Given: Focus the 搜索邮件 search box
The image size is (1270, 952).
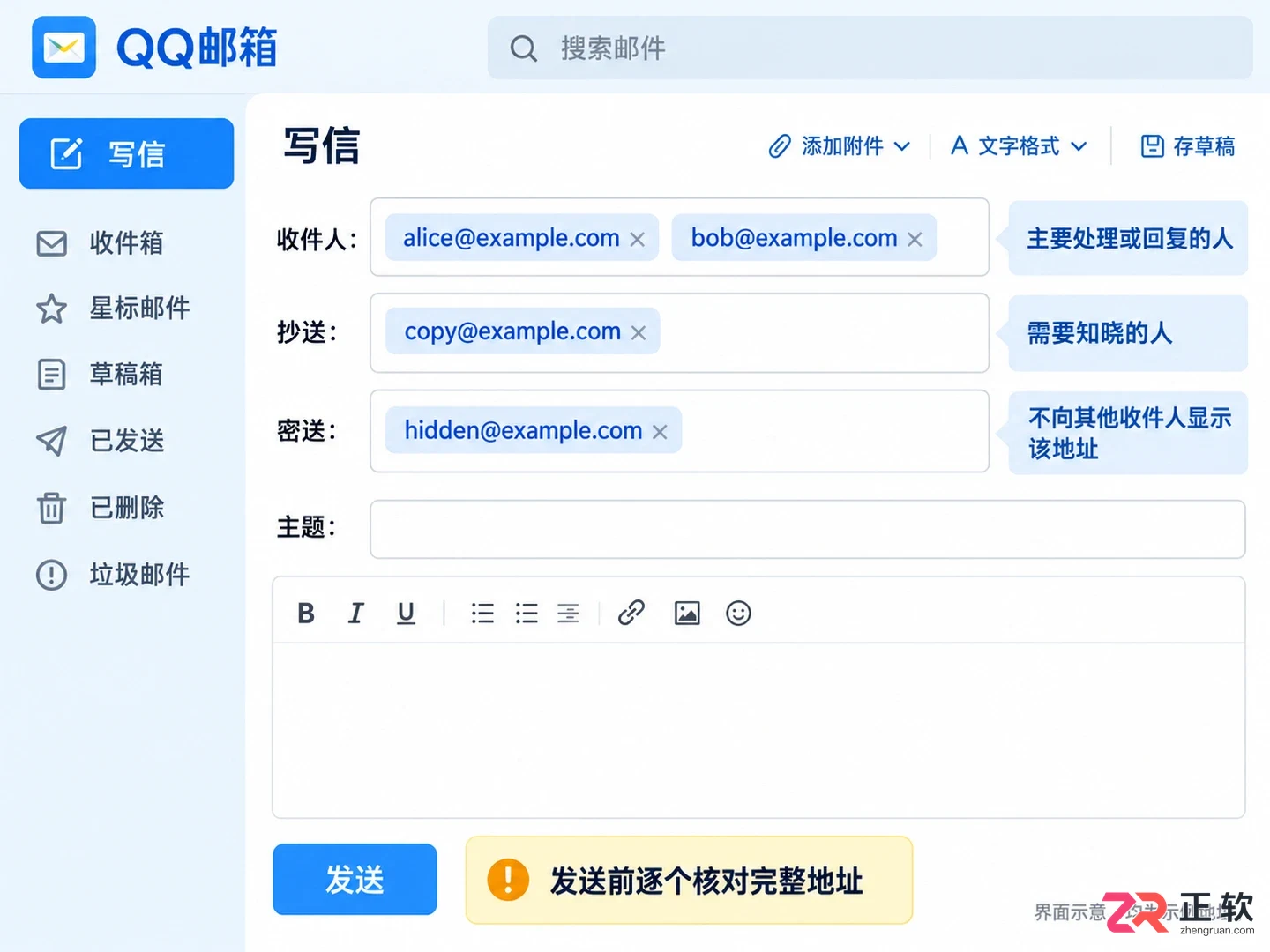Looking at the screenshot, I should coord(870,48).
